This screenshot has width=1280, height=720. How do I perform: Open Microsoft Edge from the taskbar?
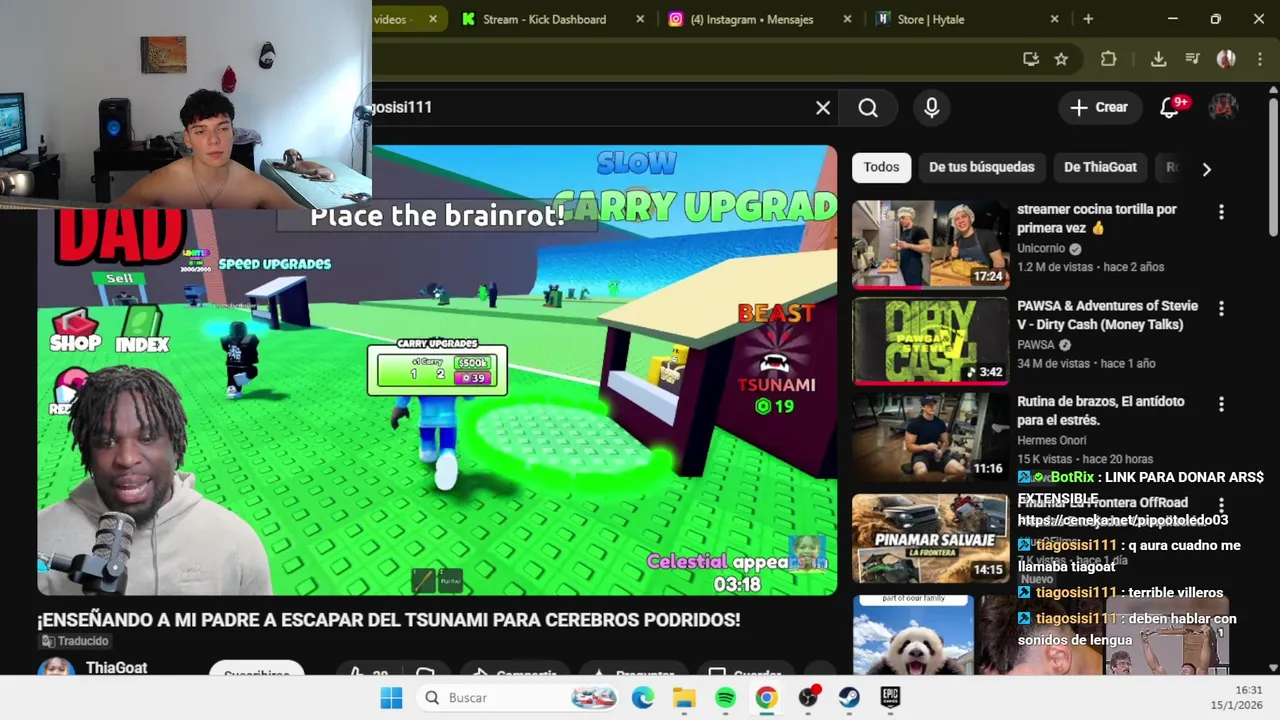point(642,698)
